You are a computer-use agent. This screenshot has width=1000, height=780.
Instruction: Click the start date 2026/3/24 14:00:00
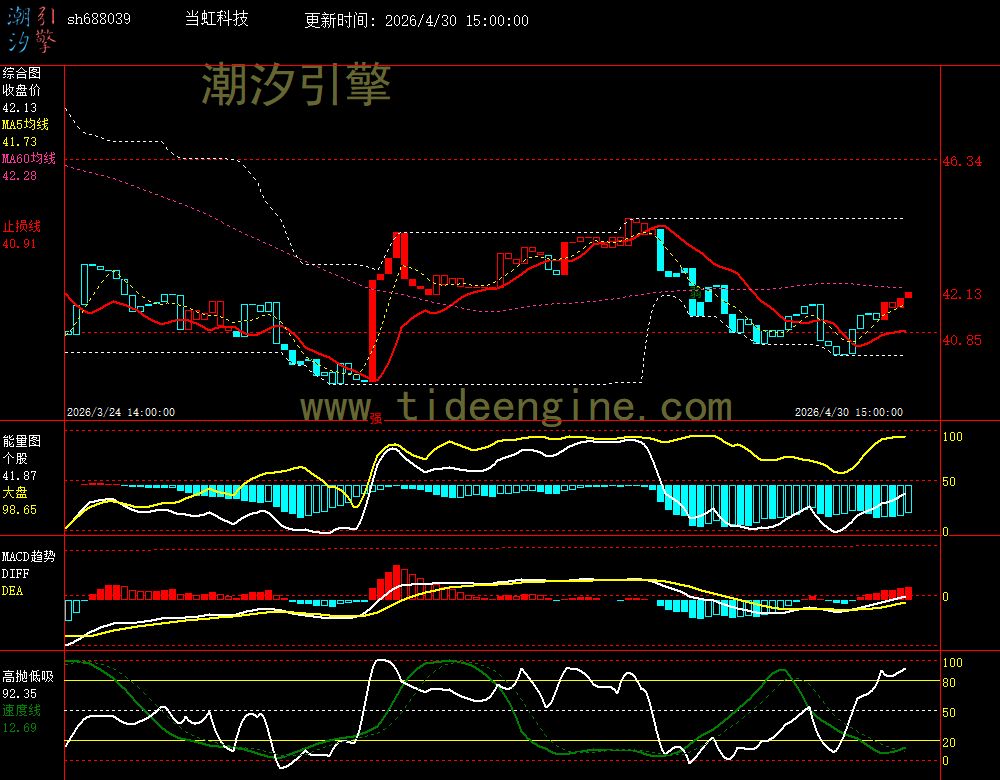click(121, 412)
